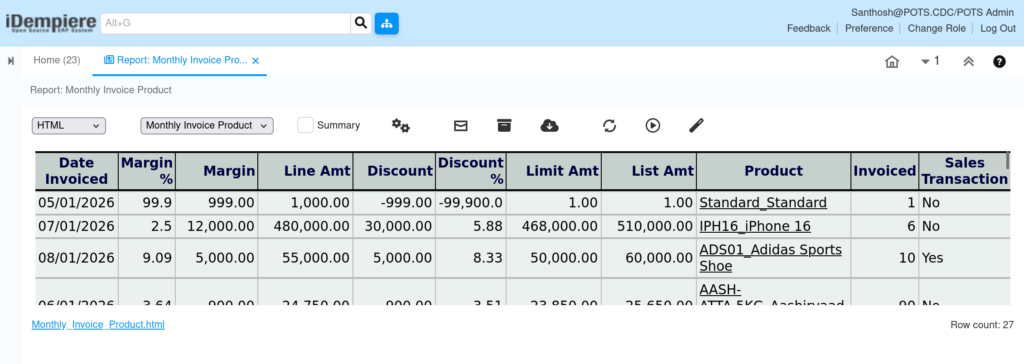The image size is (1024, 364).
Task: Click the Feedback link
Action: click(x=808, y=28)
